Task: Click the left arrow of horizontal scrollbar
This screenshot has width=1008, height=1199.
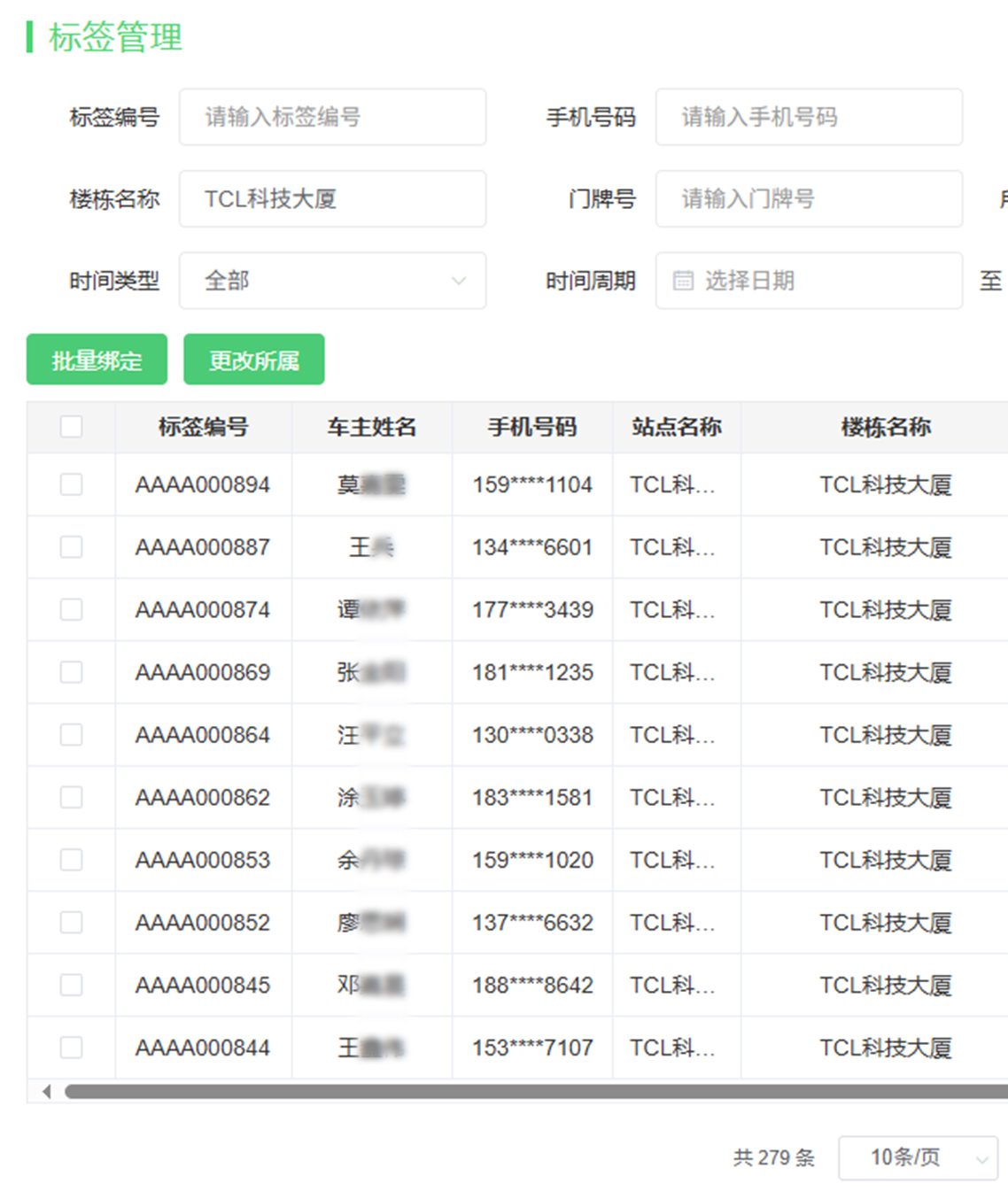Action: (47, 1091)
